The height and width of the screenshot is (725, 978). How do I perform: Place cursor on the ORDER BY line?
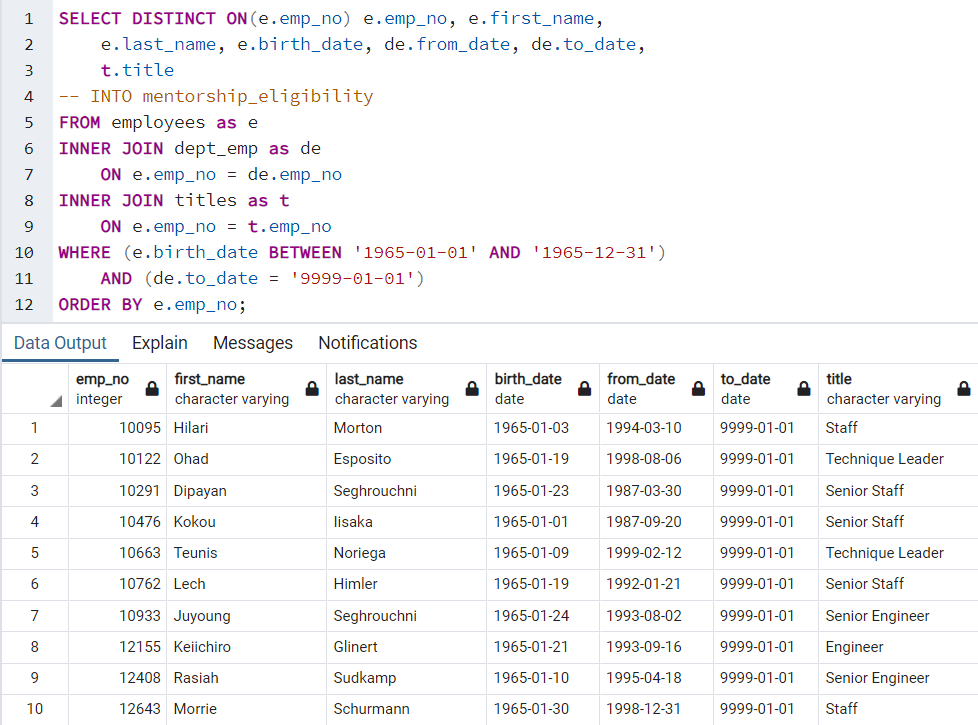tap(152, 304)
